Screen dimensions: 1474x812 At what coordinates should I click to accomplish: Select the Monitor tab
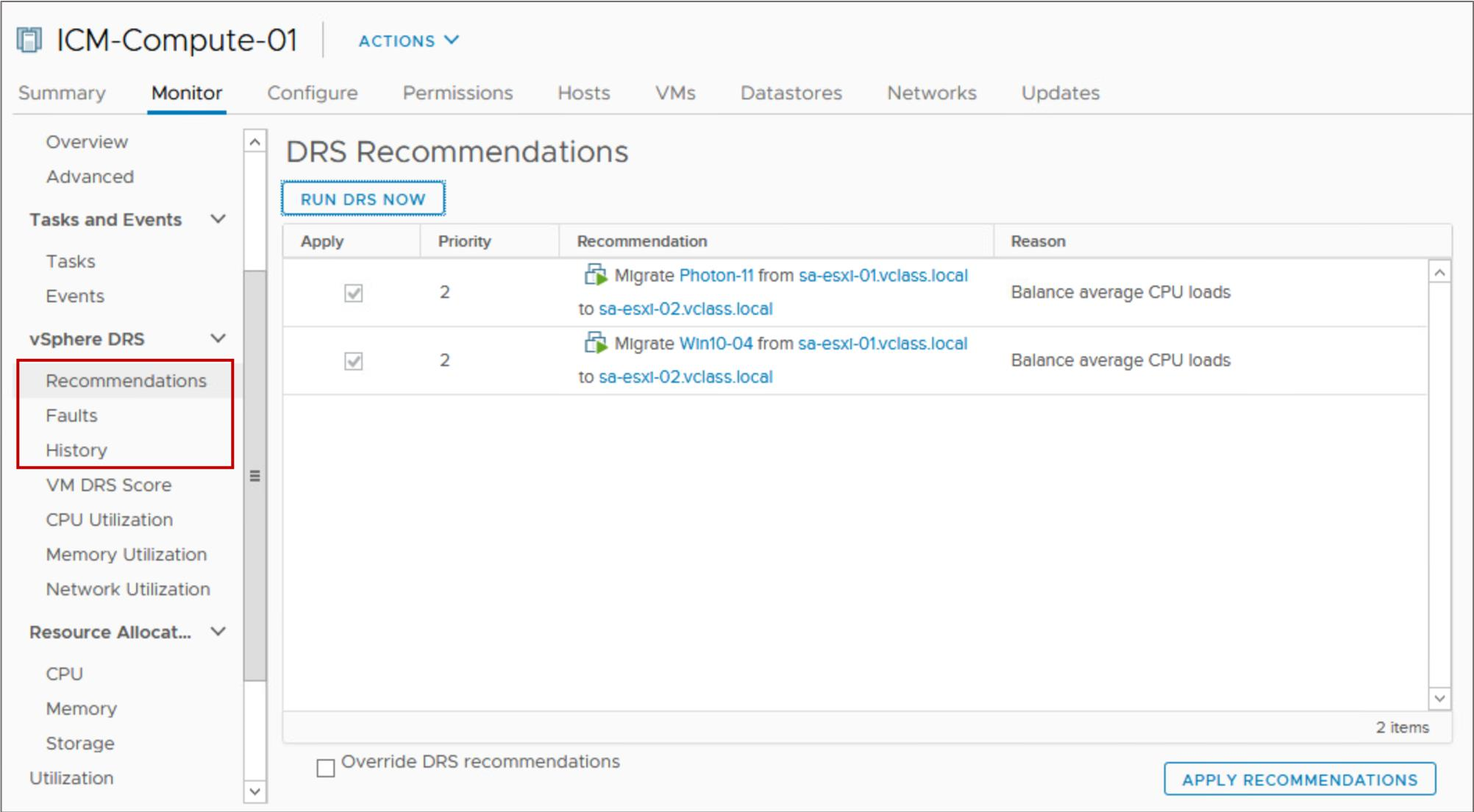[187, 93]
